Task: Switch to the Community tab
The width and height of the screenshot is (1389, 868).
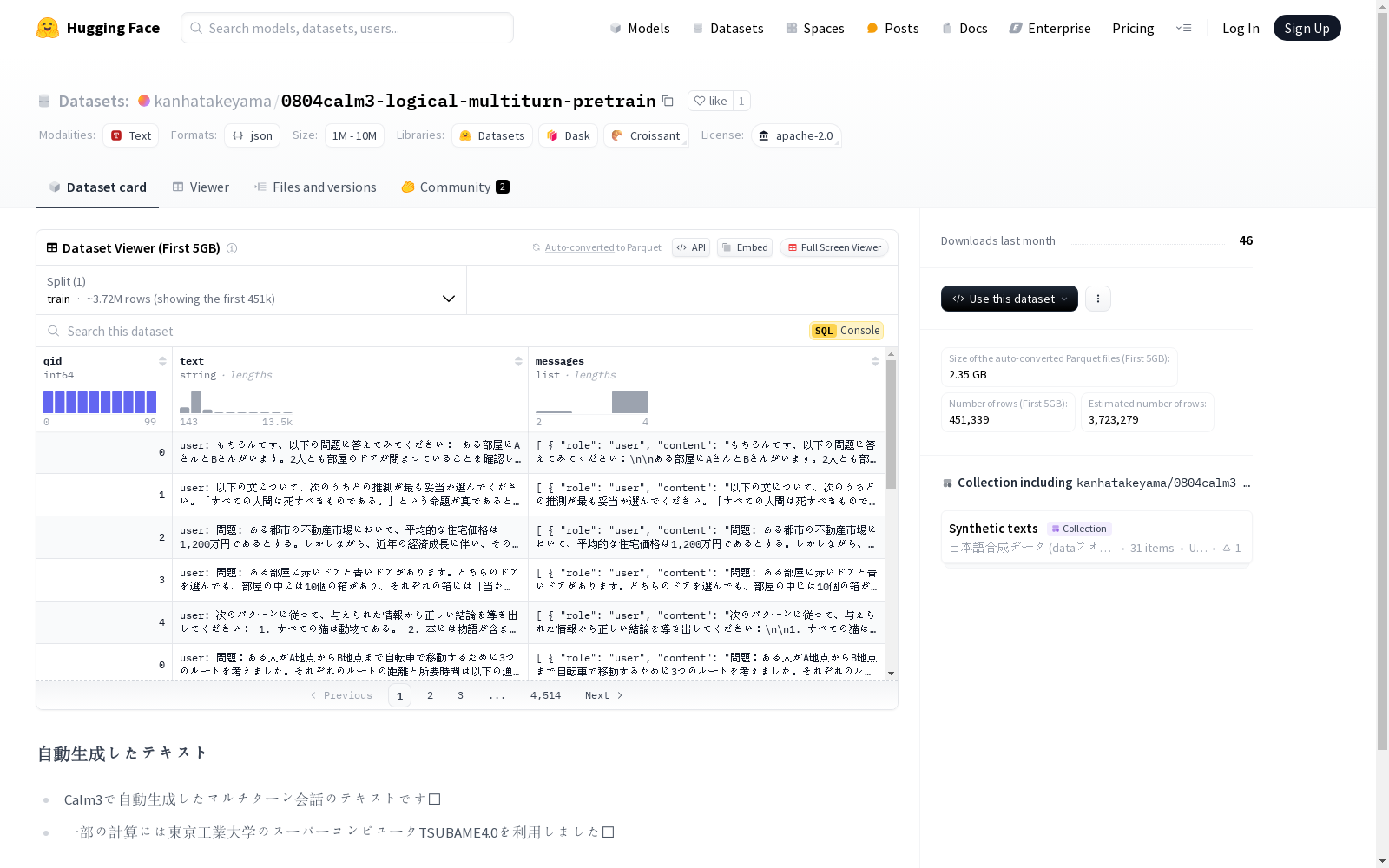Action: pos(455,187)
